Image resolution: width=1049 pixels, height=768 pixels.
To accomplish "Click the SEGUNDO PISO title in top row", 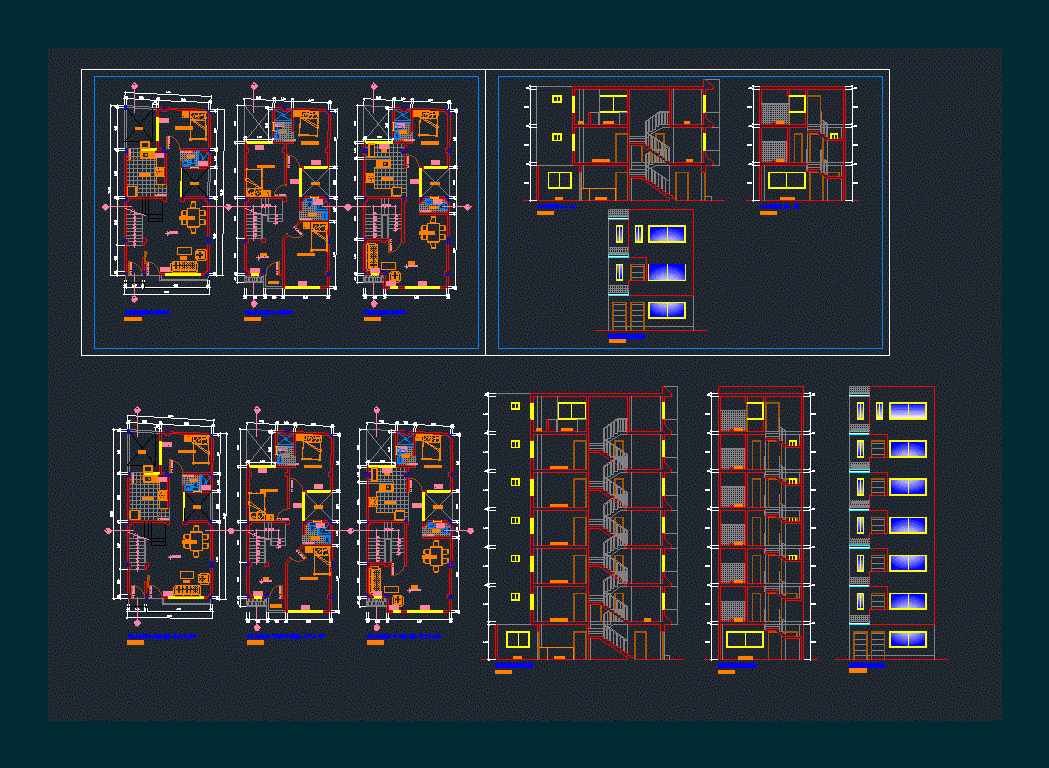I will coord(268,312).
